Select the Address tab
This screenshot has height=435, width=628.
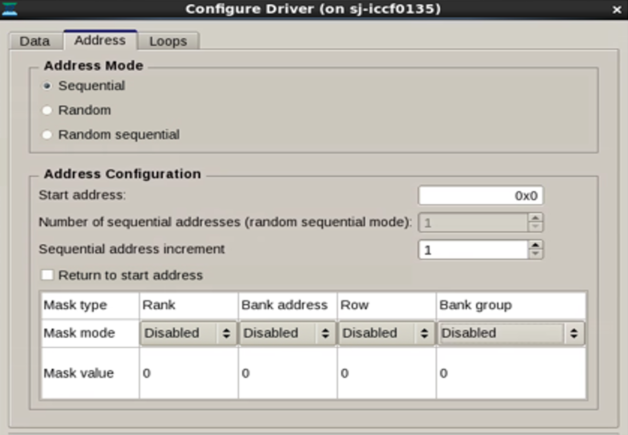[x=100, y=40]
